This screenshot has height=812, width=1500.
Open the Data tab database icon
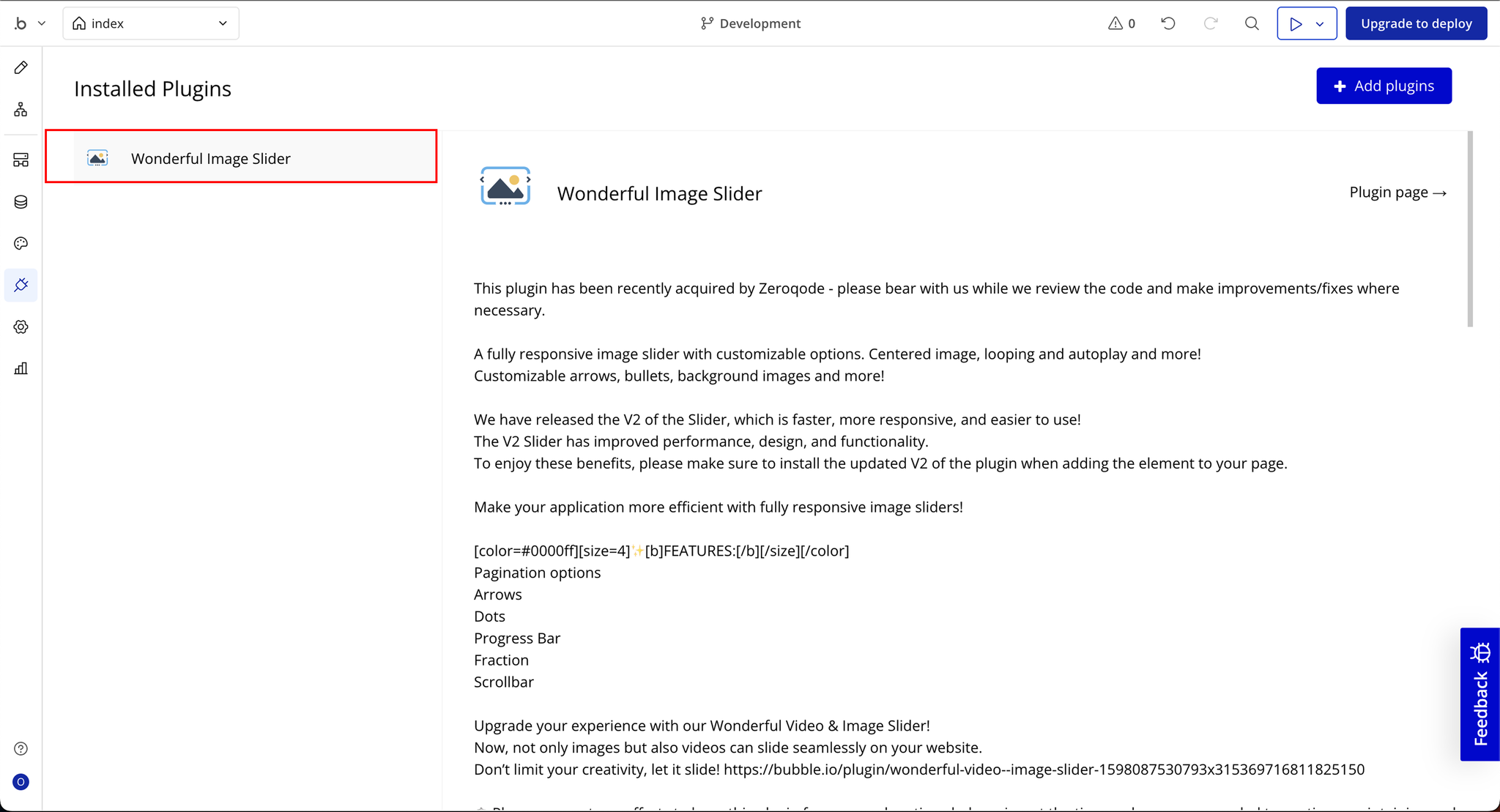[21, 202]
